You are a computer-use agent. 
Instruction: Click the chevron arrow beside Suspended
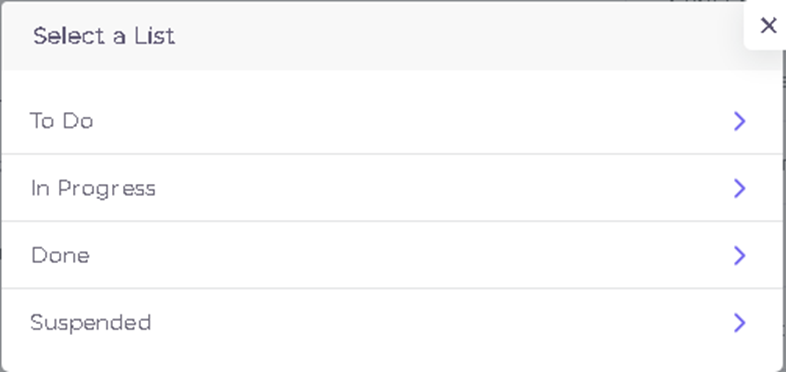740,323
